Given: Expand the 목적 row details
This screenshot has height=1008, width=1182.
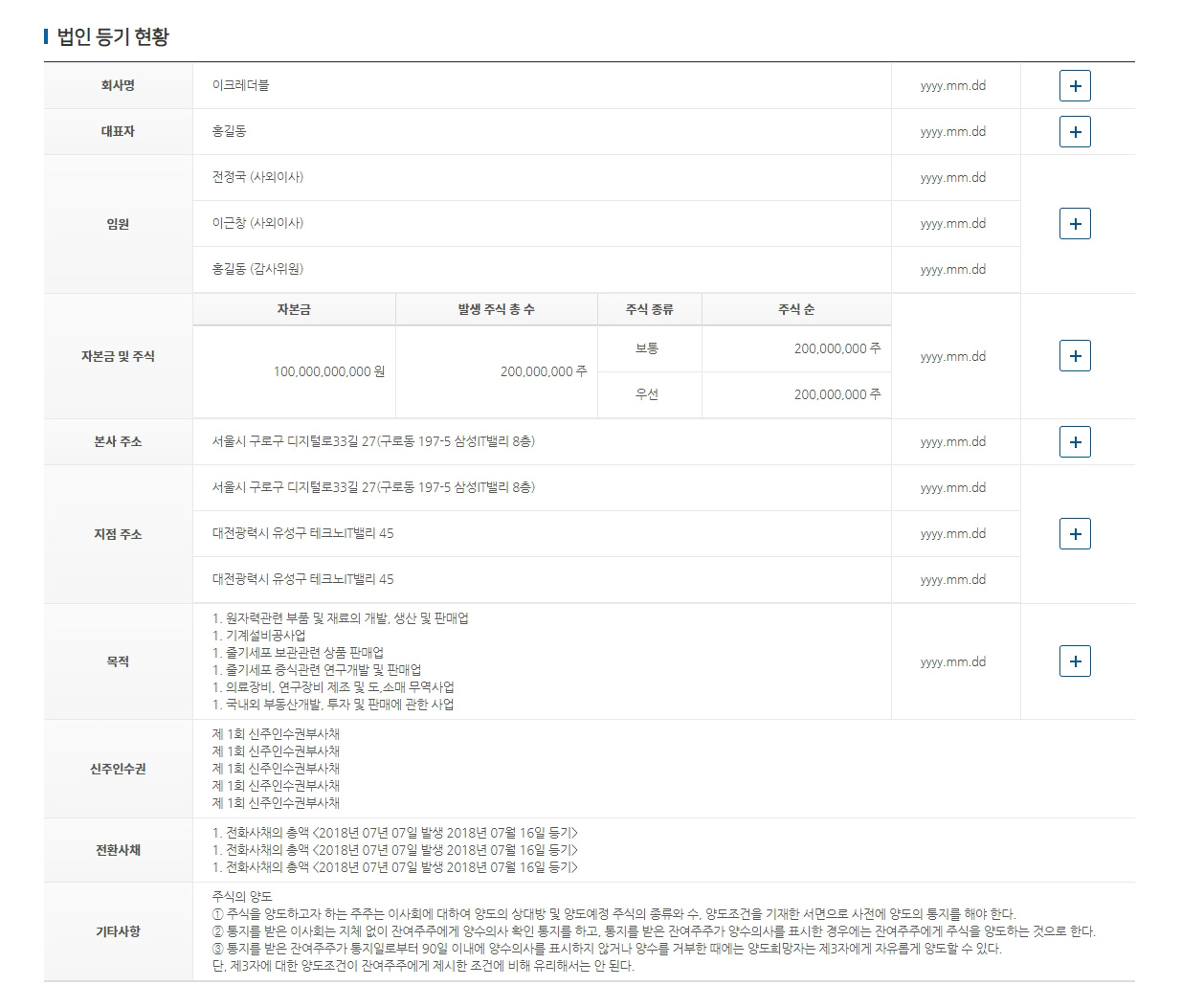Looking at the screenshot, I should (1075, 661).
